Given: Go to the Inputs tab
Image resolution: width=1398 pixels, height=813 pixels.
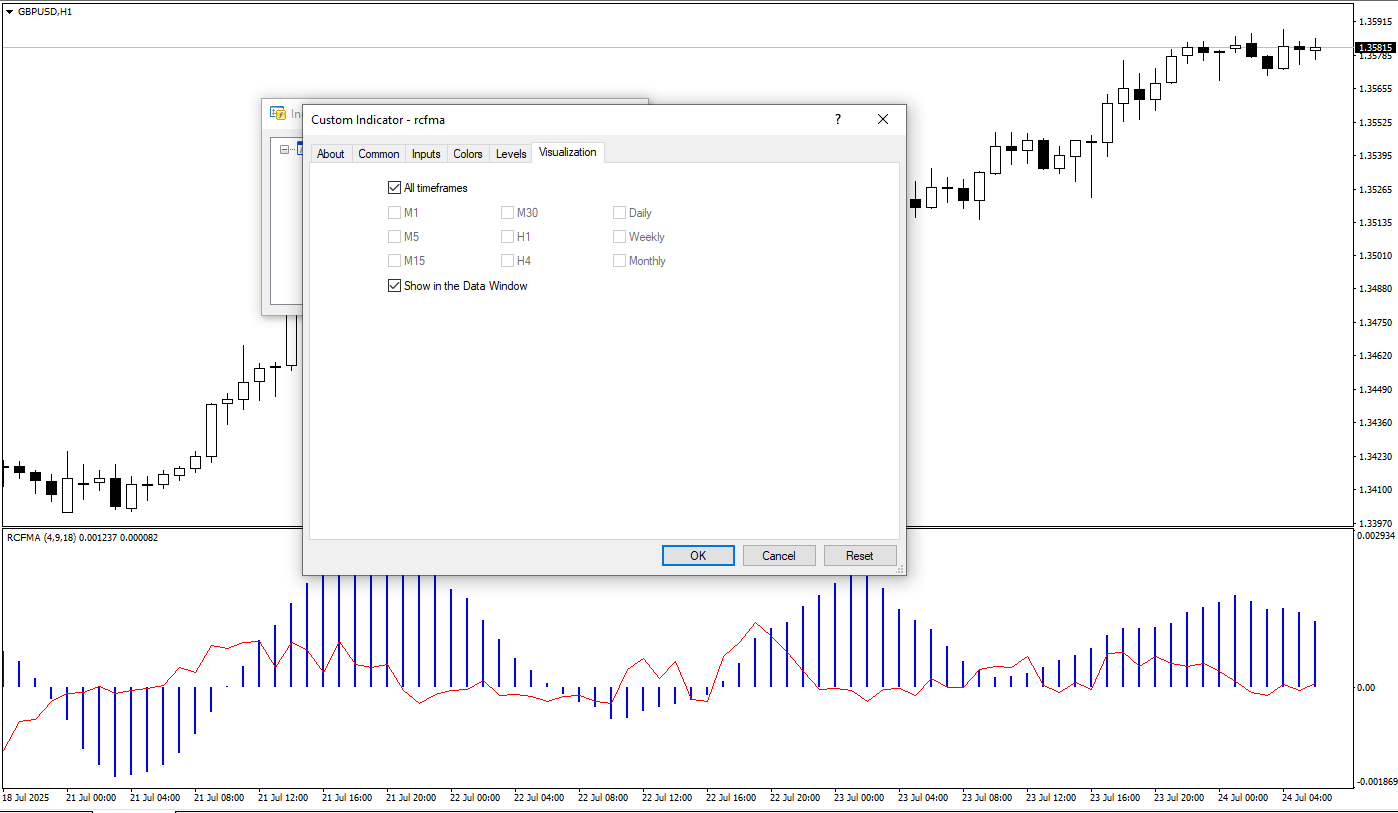Looking at the screenshot, I should (x=426, y=154).
